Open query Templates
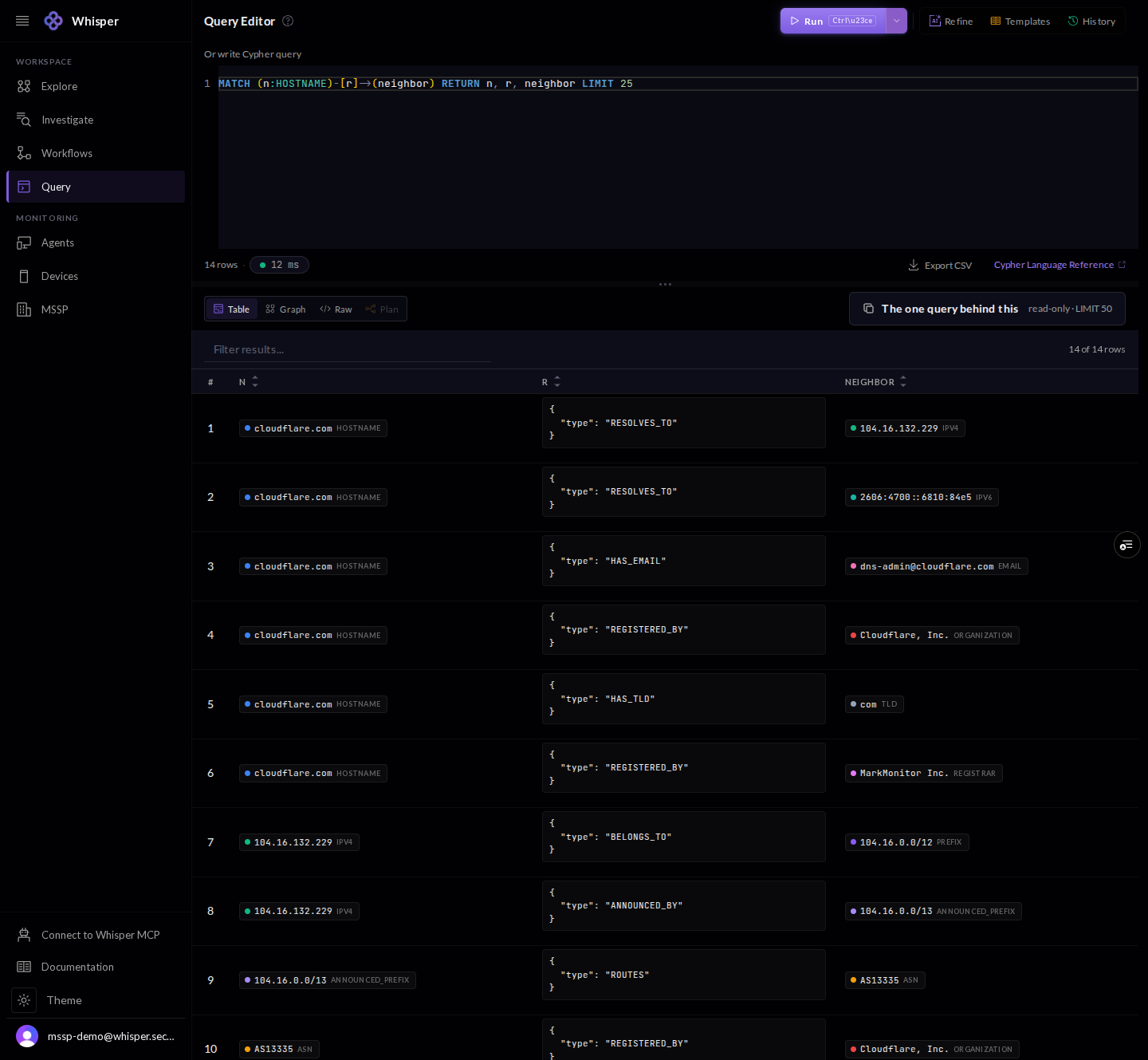The image size is (1148, 1060). click(1020, 22)
